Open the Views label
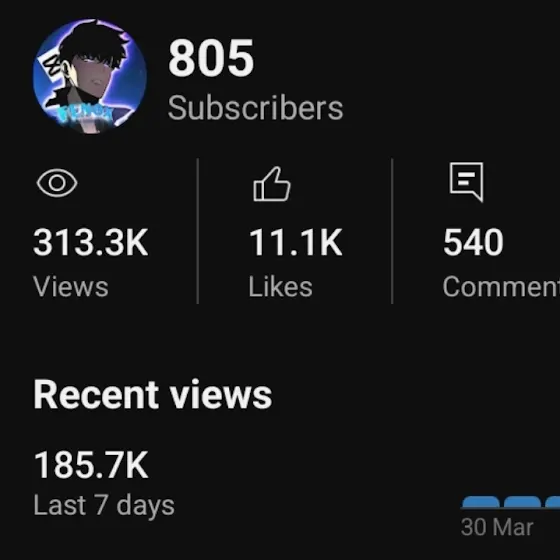Screen dimensions: 560x560 [71, 287]
